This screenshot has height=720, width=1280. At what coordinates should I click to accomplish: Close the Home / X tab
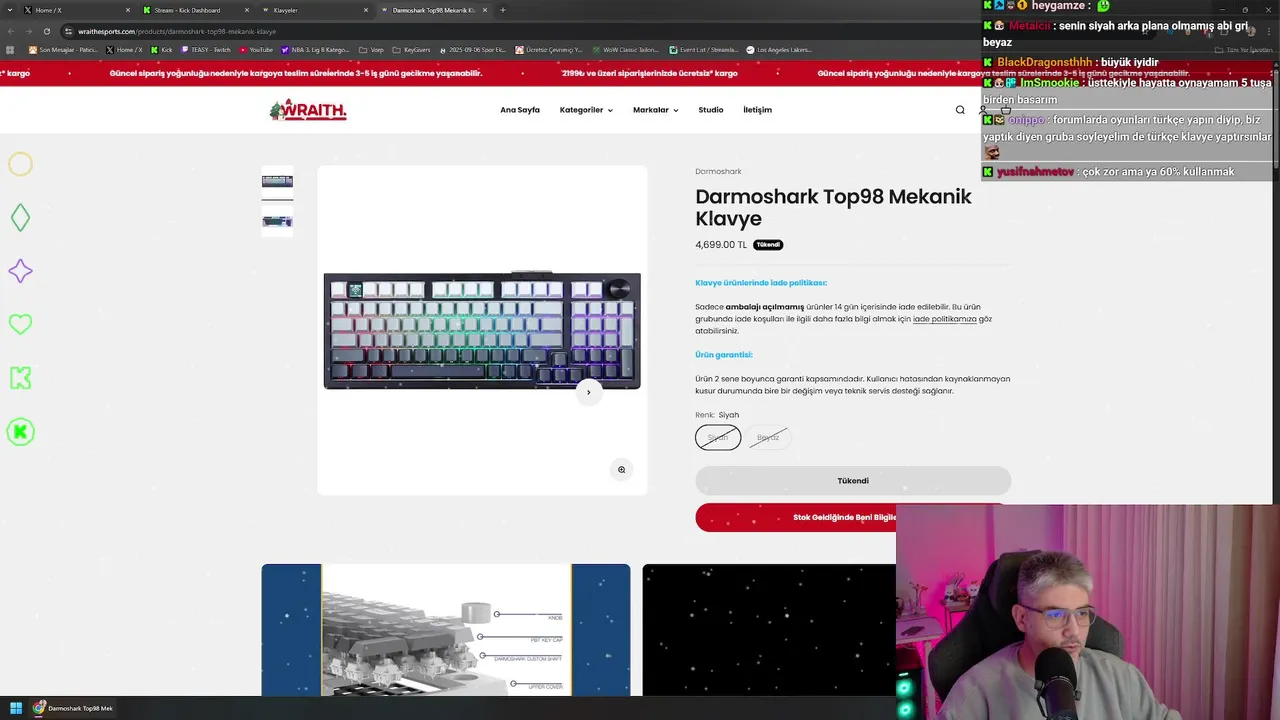(127, 10)
